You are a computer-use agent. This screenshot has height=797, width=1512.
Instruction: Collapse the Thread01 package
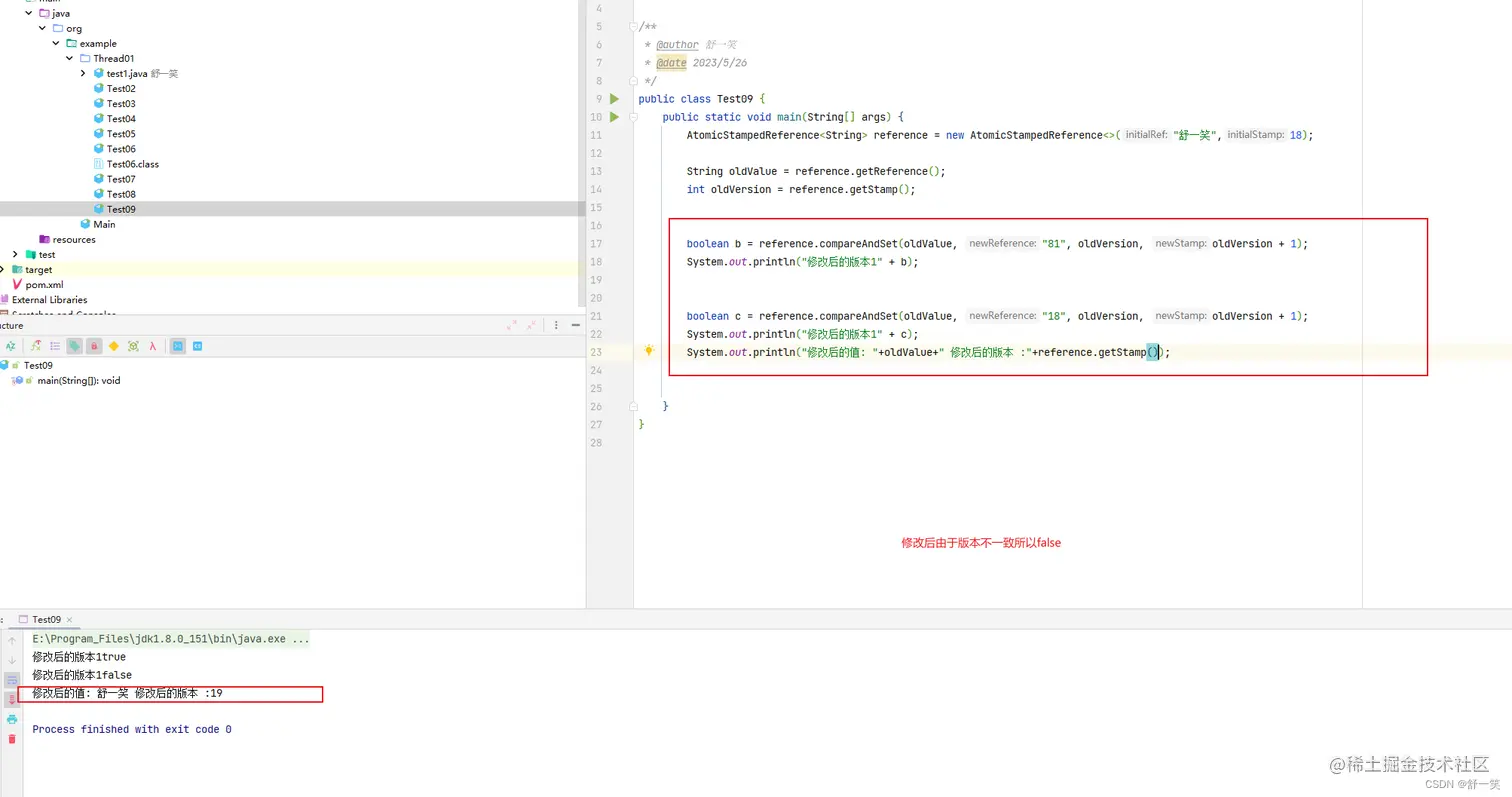[x=70, y=58]
